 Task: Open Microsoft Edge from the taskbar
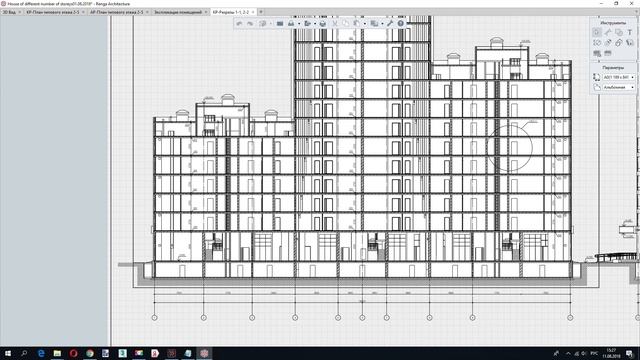41,353
